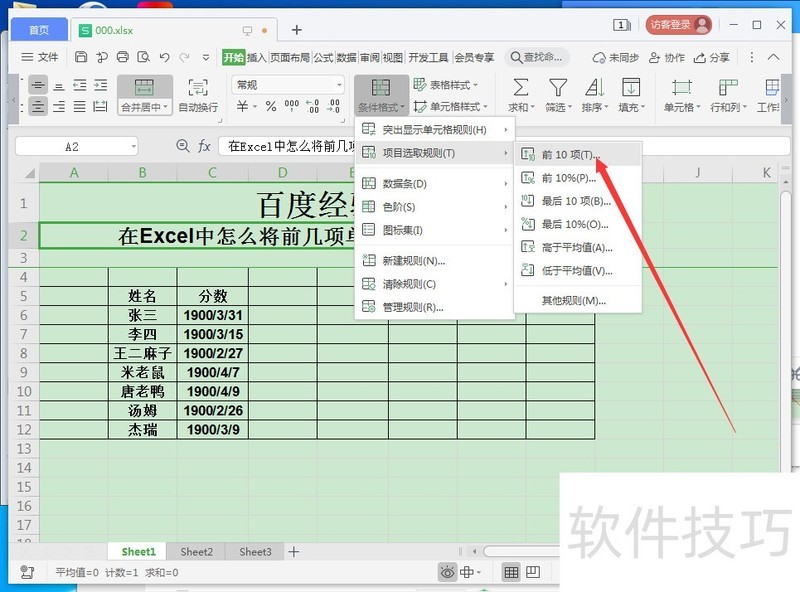Click the Collaborate (协作) button
Image resolution: width=800 pixels, height=592 pixels.
coord(667,58)
